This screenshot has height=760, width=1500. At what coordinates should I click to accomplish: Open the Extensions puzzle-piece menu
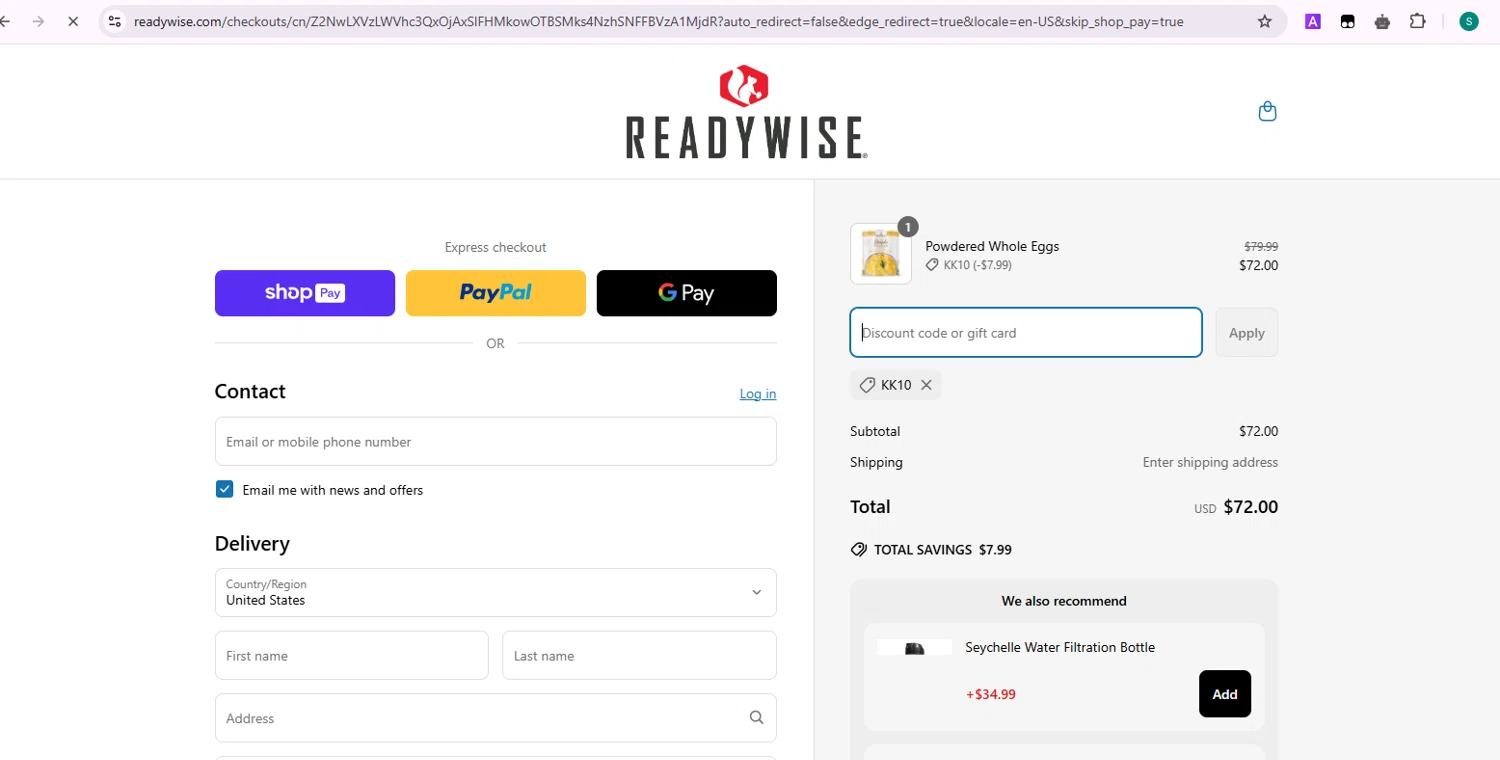[1417, 21]
